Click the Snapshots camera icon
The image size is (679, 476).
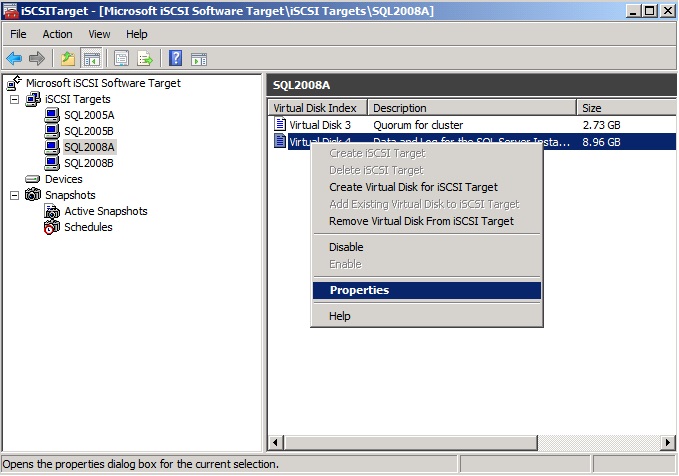tap(33, 195)
